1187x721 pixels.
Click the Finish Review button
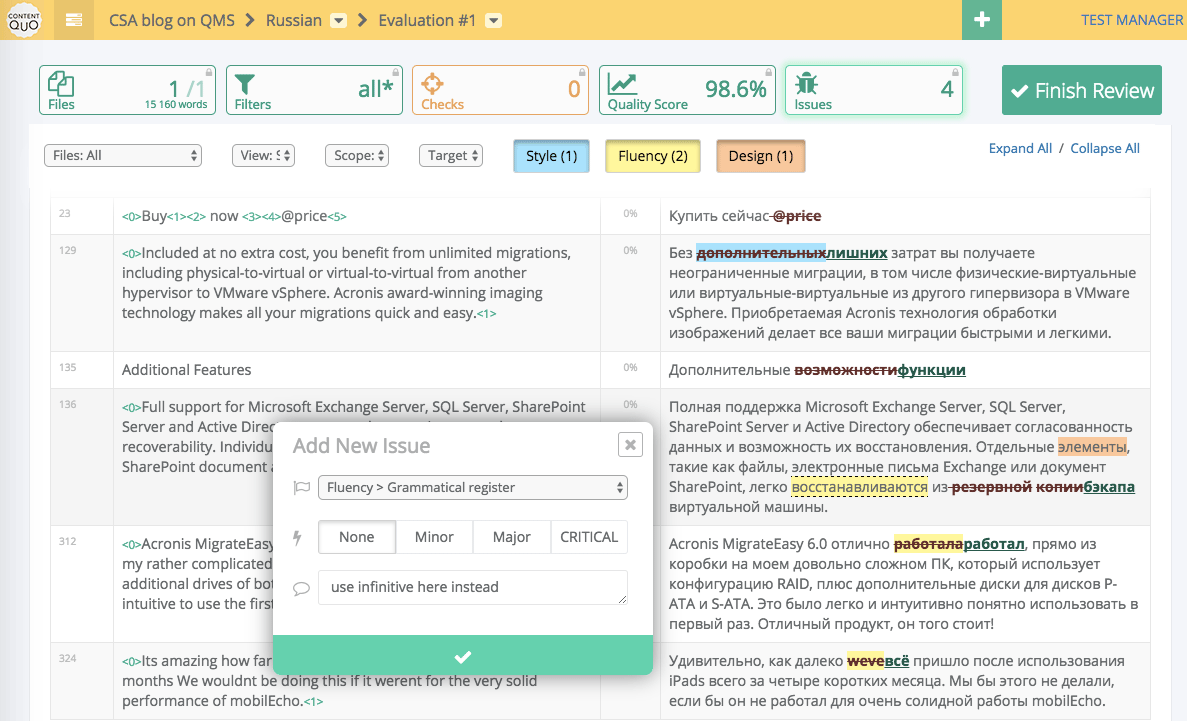pyautogui.click(x=1081, y=91)
